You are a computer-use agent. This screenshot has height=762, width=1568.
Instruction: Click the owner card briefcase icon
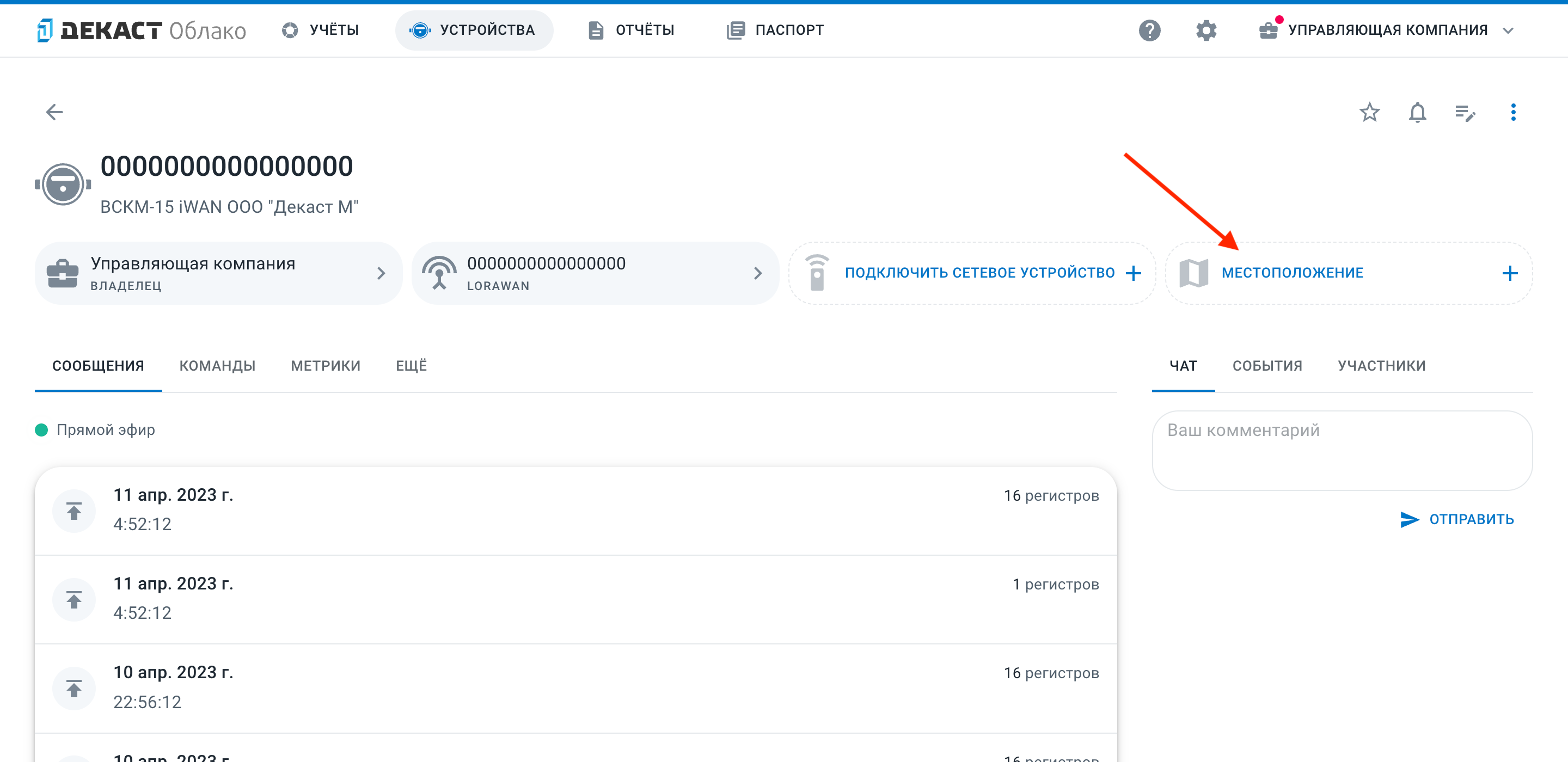tap(63, 273)
